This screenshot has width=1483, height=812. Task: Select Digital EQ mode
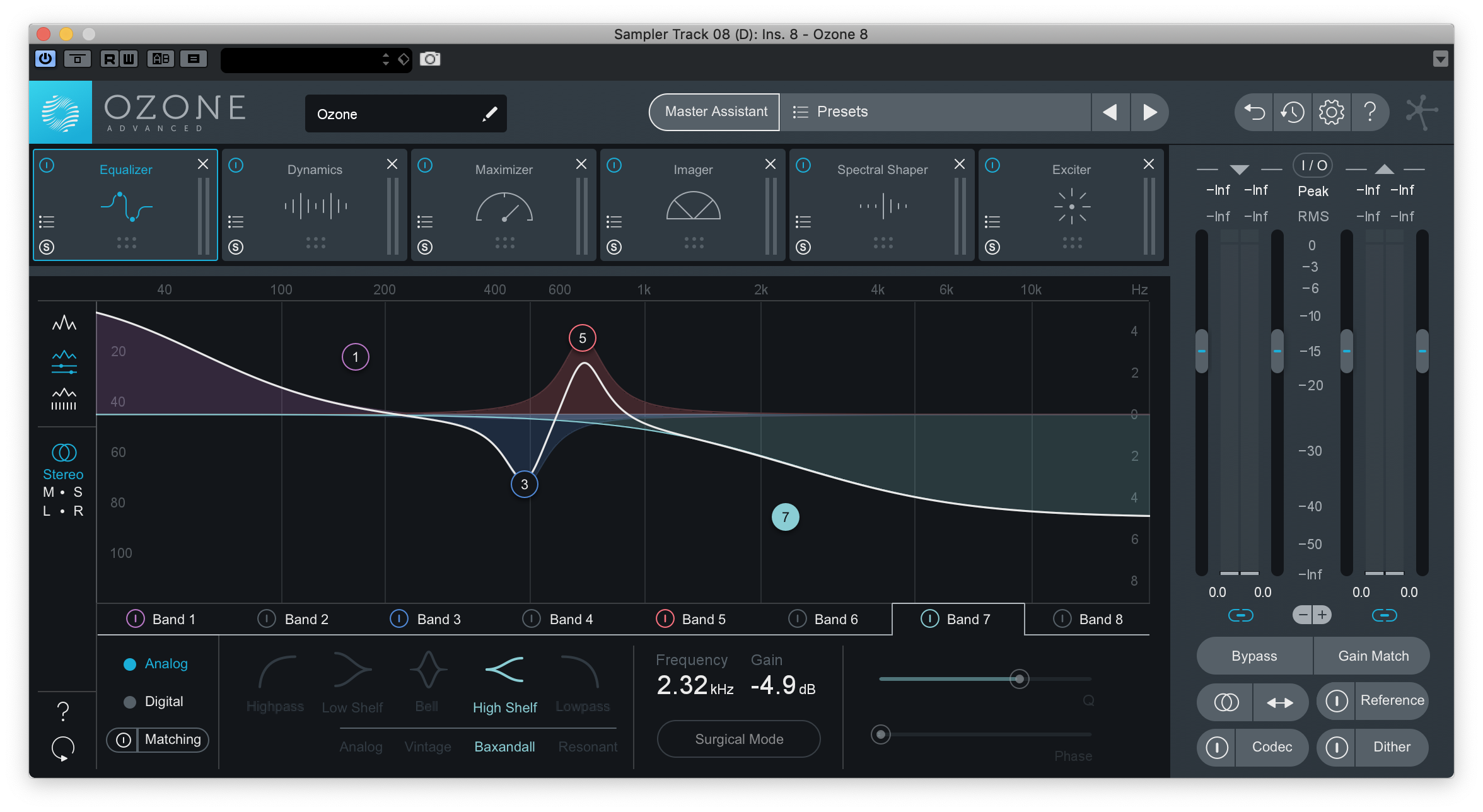coord(153,702)
